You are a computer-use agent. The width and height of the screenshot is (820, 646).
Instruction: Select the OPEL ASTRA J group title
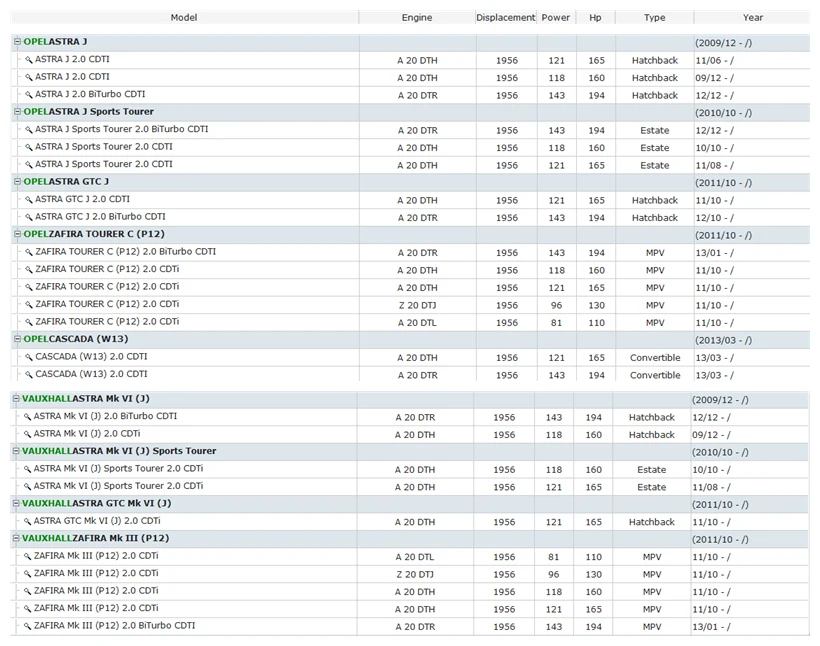coord(55,41)
